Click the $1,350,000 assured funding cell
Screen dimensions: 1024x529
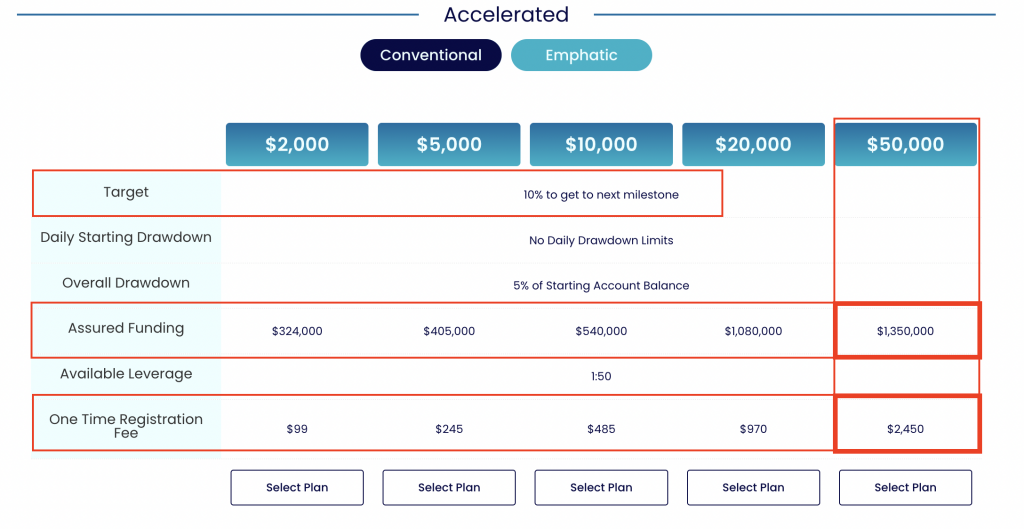(x=908, y=330)
